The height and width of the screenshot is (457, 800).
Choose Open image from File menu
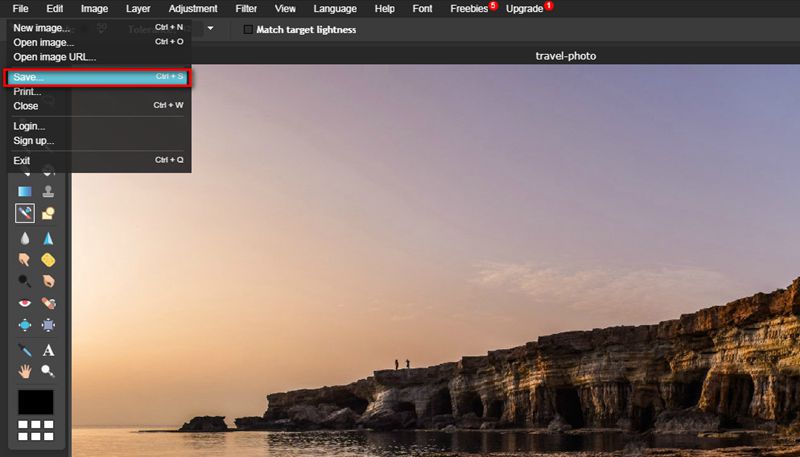coord(98,42)
